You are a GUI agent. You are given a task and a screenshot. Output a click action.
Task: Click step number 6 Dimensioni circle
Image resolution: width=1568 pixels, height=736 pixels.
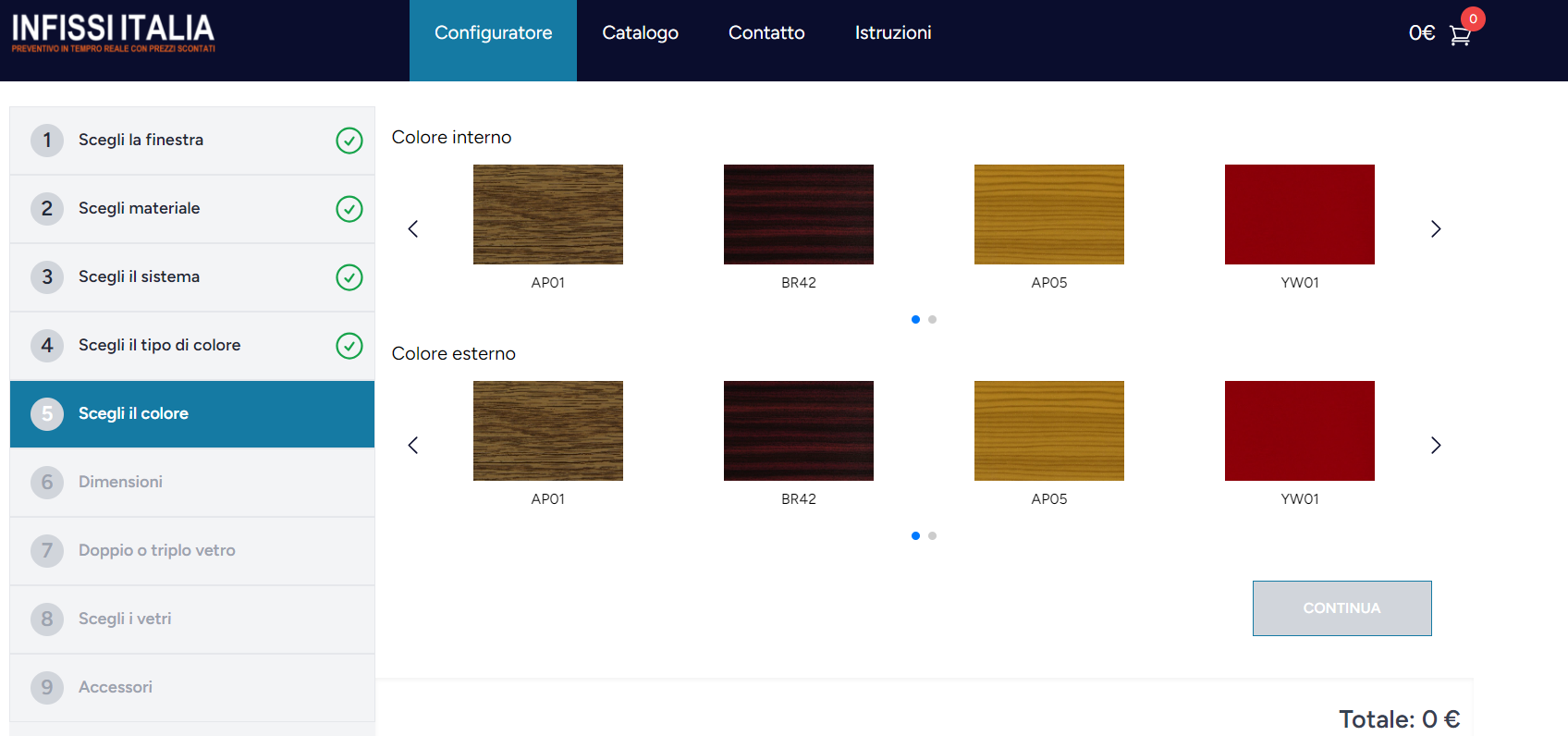coord(47,483)
